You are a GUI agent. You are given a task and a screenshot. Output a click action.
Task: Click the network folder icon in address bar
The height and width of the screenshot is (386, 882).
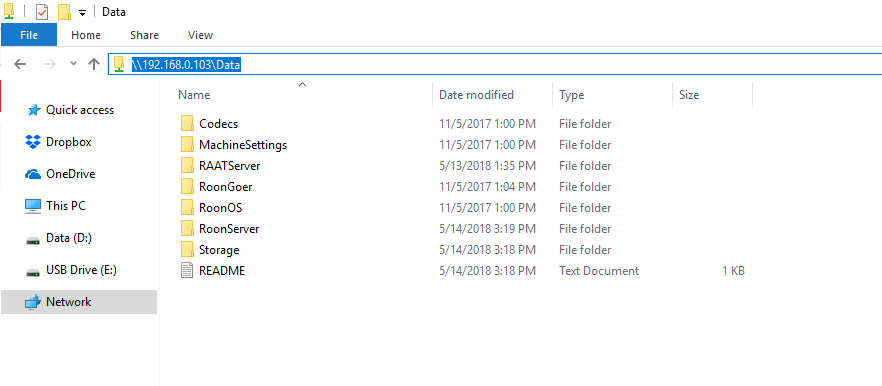click(119, 64)
